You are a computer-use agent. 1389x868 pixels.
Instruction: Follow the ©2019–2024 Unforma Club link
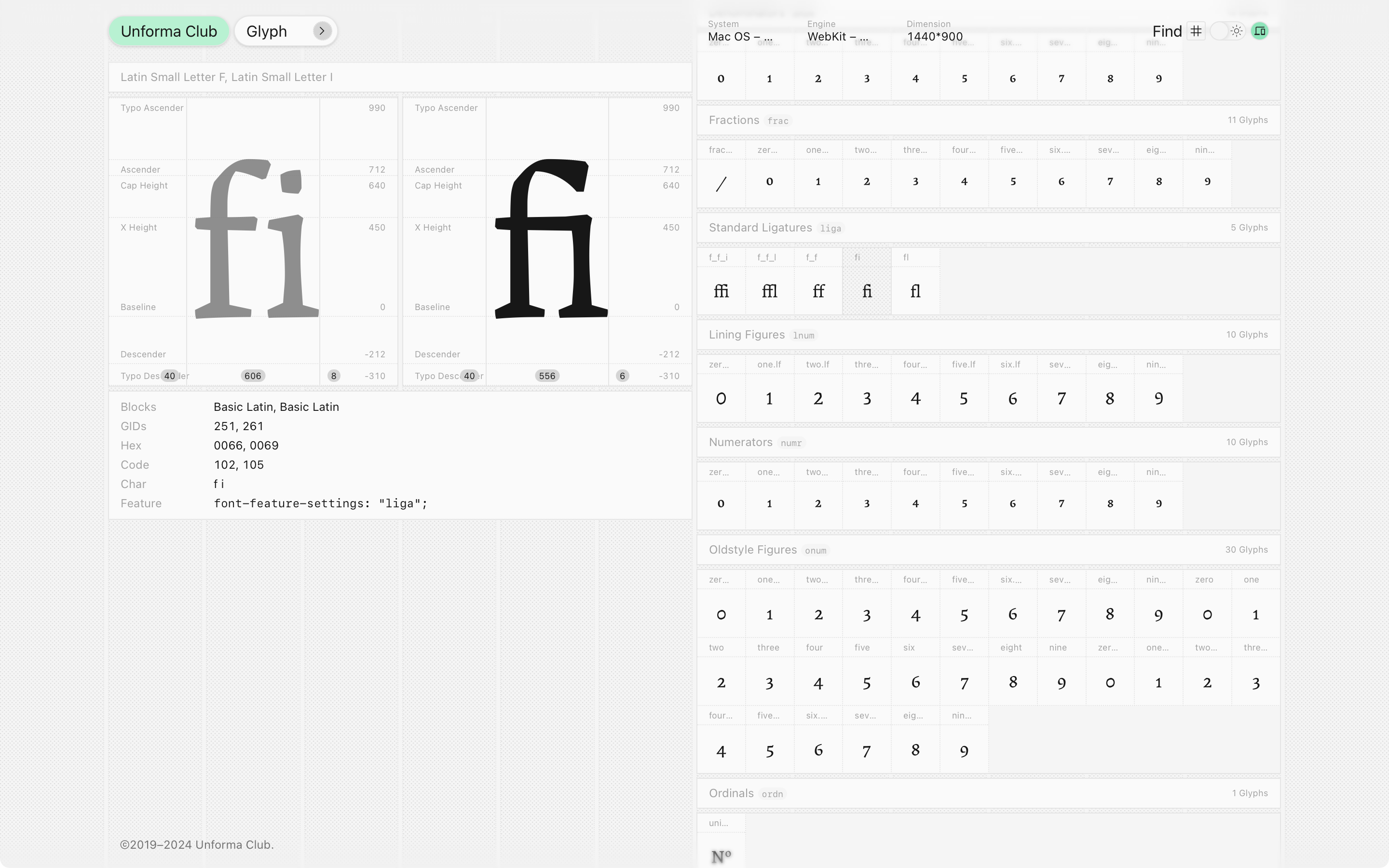196,844
